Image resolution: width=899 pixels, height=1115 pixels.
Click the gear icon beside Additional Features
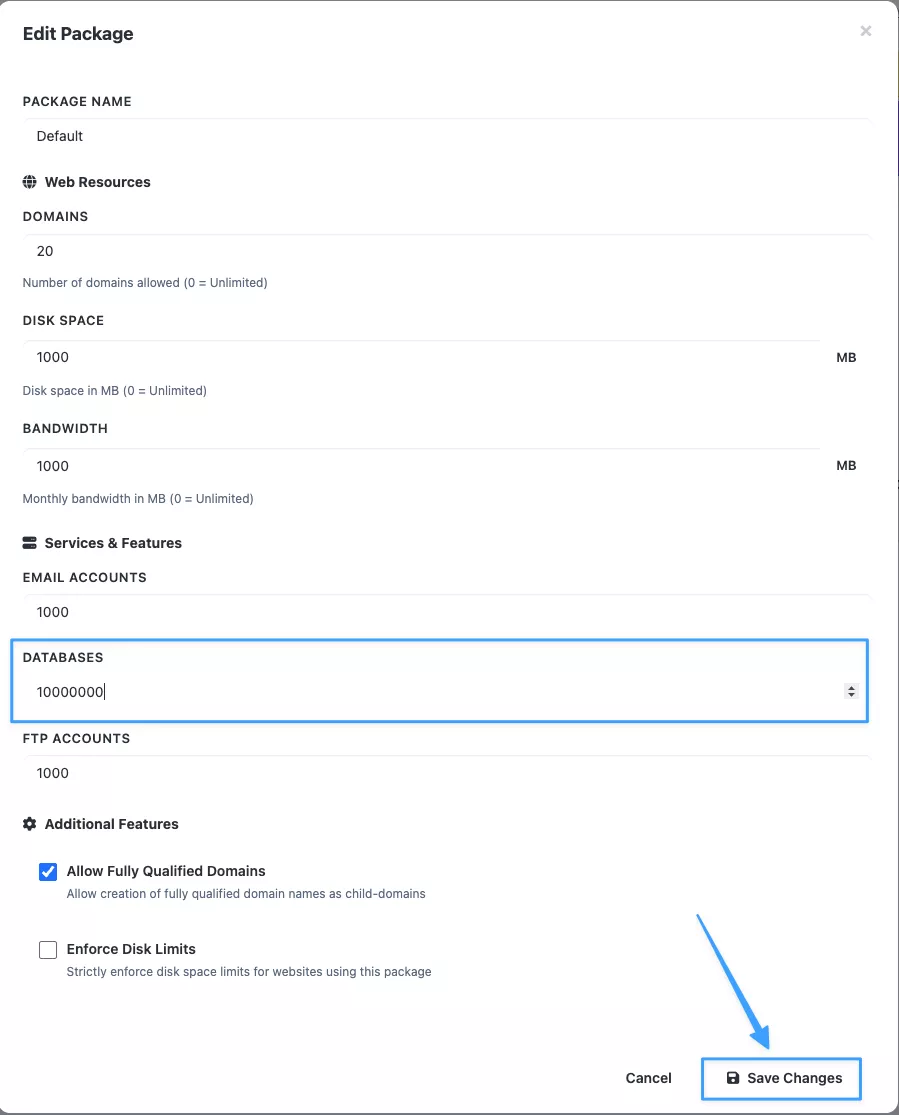tap(29, 824)
